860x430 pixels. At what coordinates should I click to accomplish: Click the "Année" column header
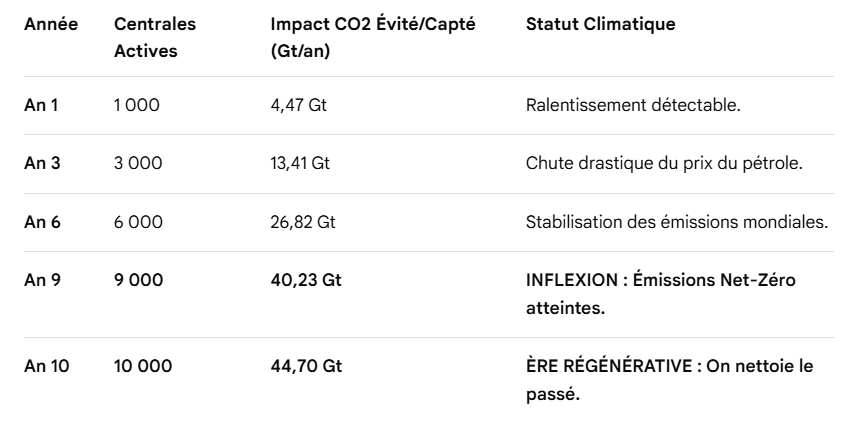coord(47,24)
